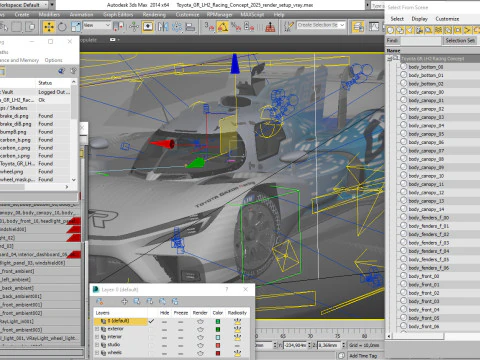Collapse the Toyota GR LH2 Racing Concept node
This screenshot has height=360, width=480.
389,59
